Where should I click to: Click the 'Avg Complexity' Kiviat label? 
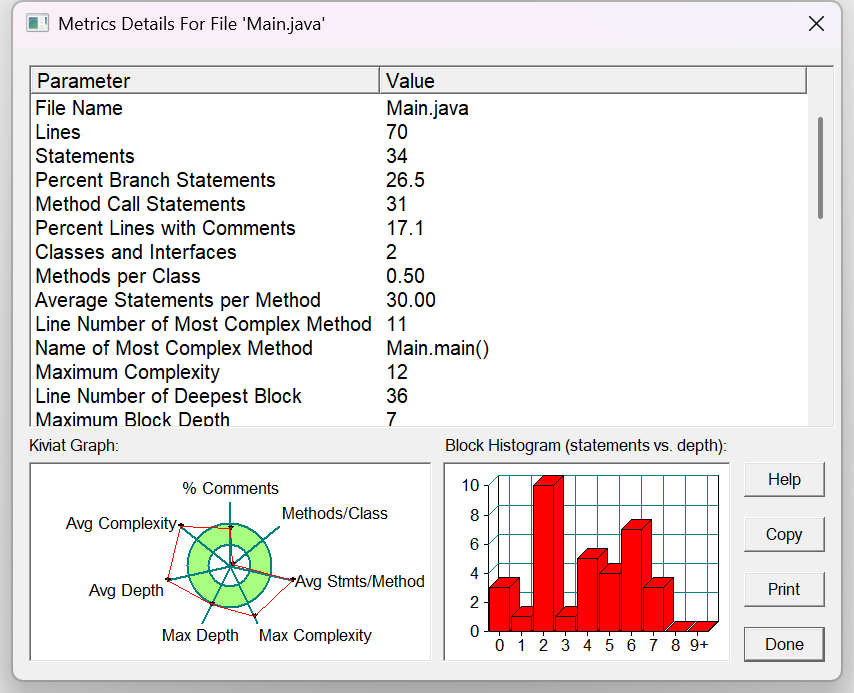121,523
